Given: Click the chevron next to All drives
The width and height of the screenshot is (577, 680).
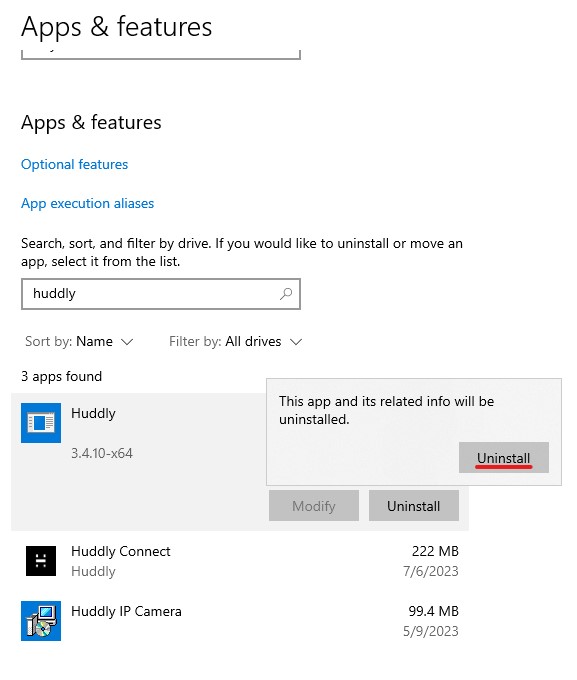Looking at the screenshot, I should tap(296, 342).
